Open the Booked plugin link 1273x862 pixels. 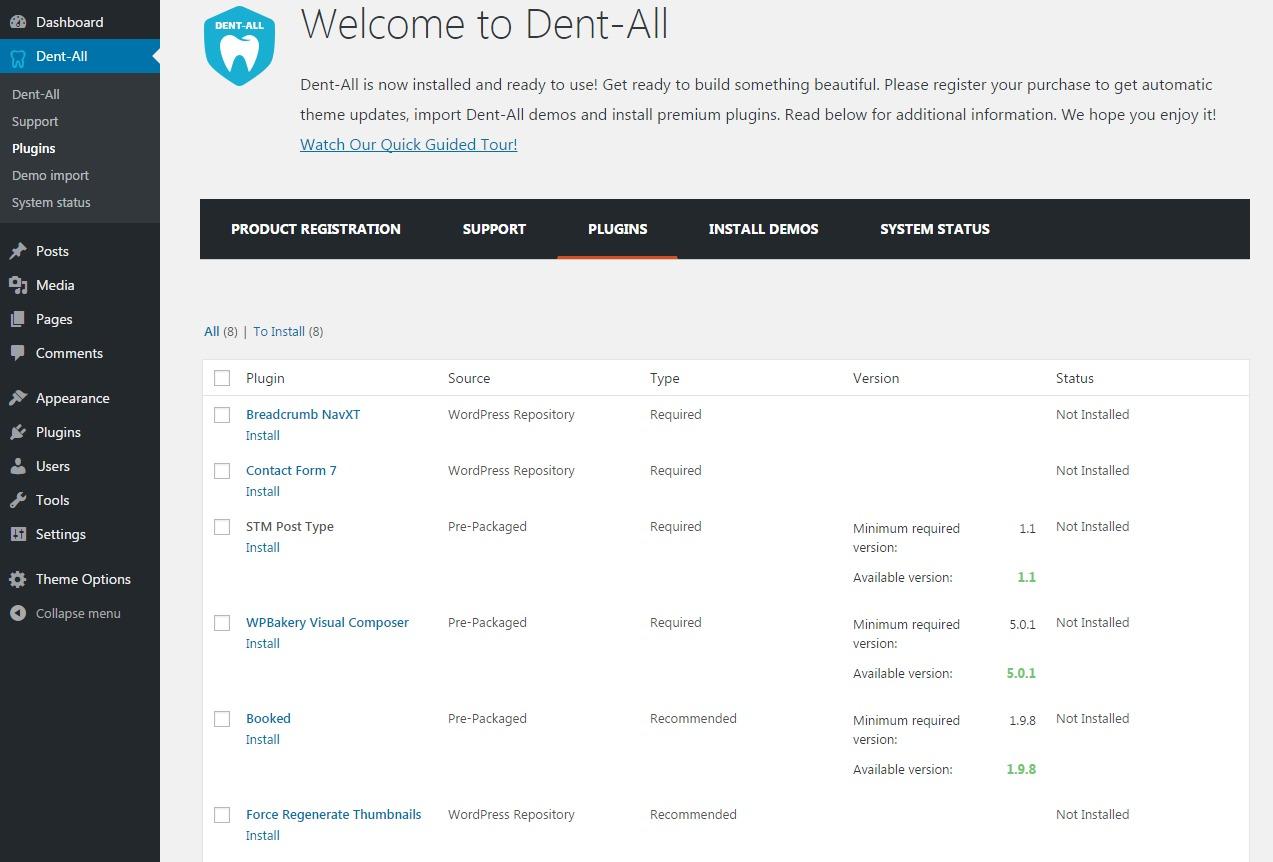[268, 718]
